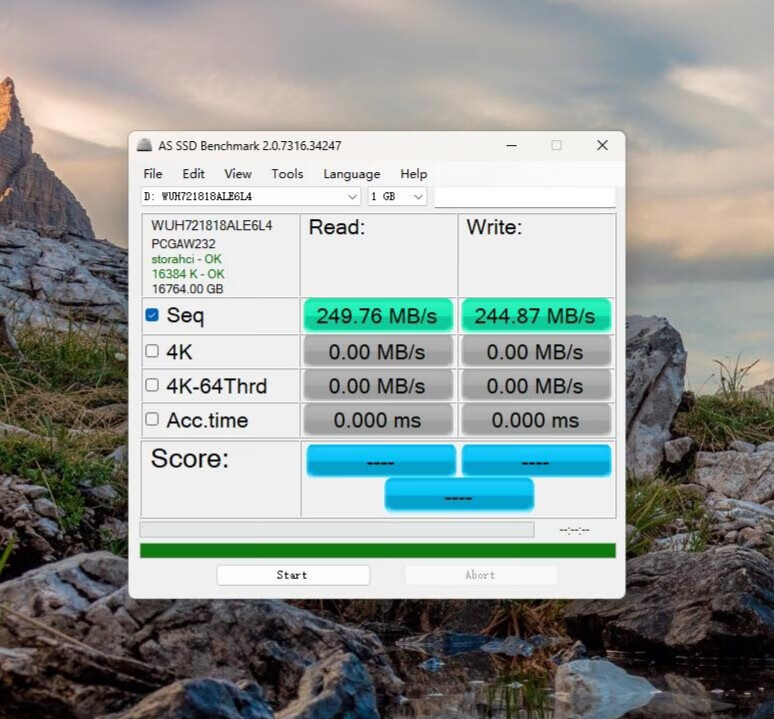Click the 4K write result 0.00 MB/s

[x=536, y=351]
